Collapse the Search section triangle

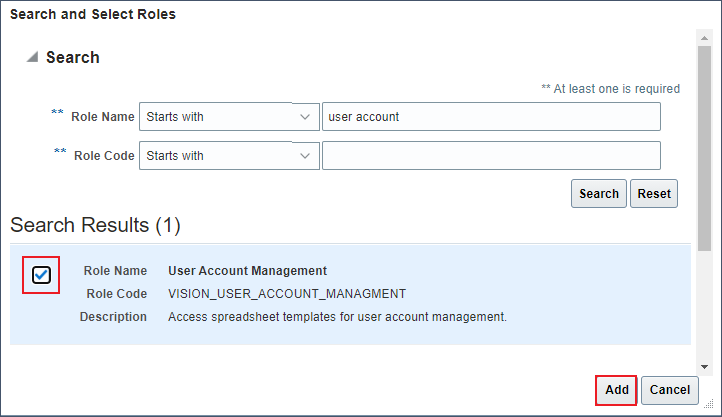coord(33,58)
